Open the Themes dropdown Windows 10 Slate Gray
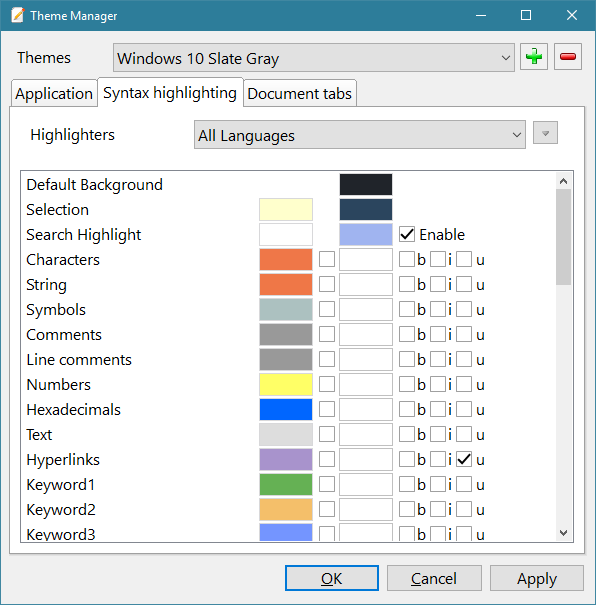This screenshot has height=605, width=596. (314, 57)
